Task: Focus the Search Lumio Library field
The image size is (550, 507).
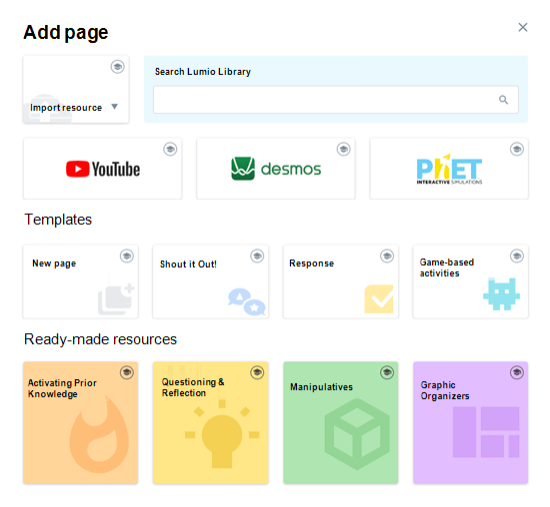Action: (336, 100)
